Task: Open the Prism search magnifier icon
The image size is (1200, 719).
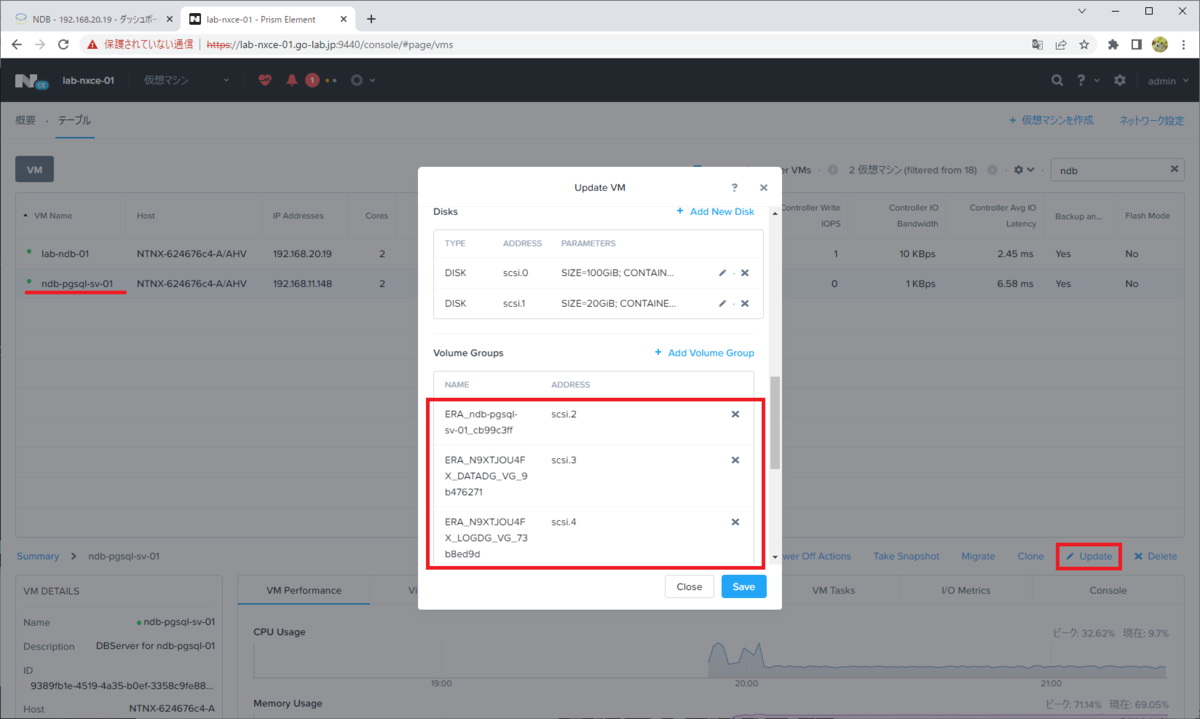Action: point(1057,80)
